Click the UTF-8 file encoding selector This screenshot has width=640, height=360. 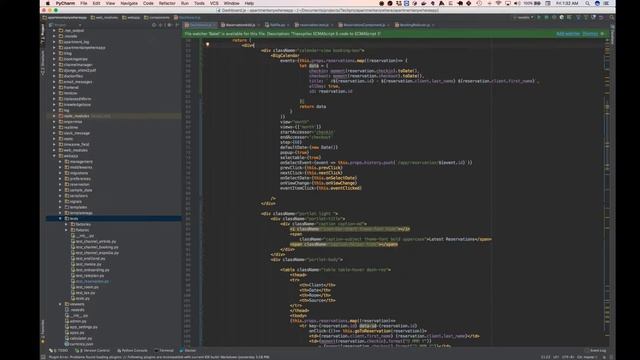point(568,357)
